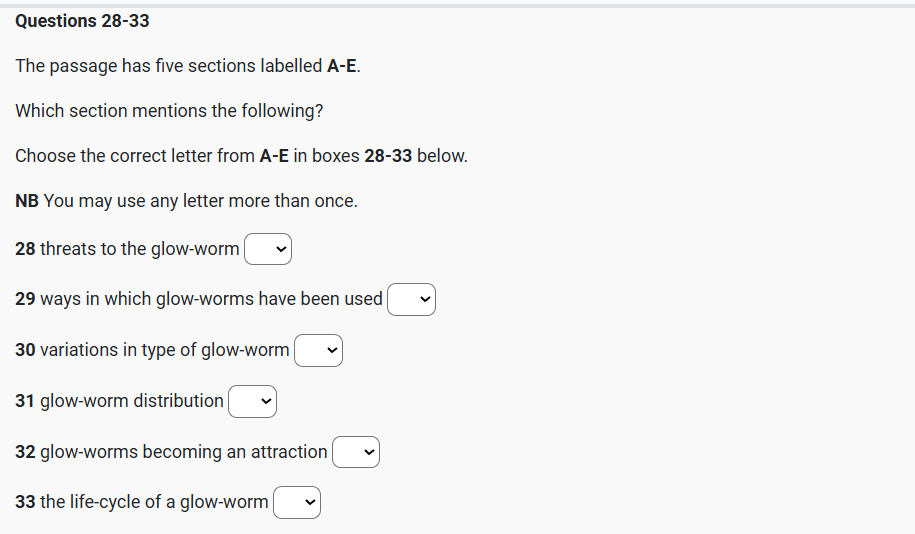Viewport: 915px width, 534px height.
Task: Open the dropdown for question 32
Action: coord(356,452)
